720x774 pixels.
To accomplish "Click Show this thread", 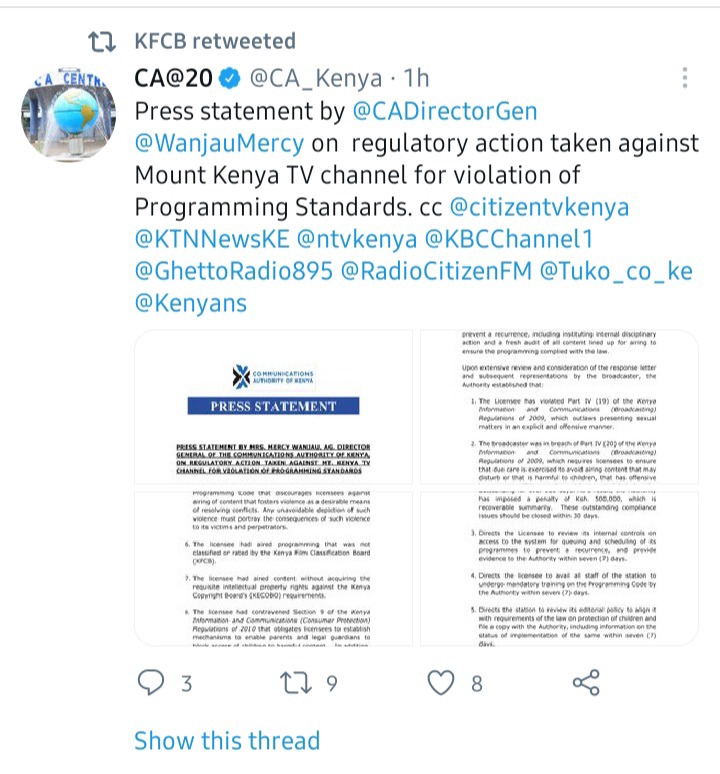I will [x=227, y=740].
